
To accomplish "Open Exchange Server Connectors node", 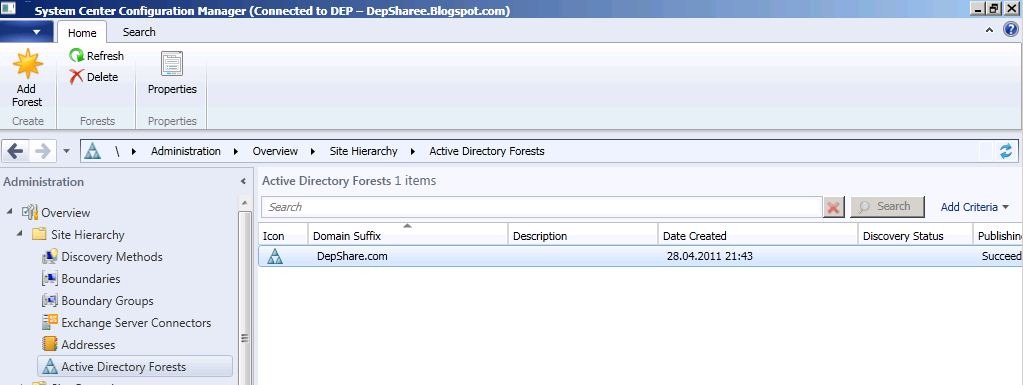I will coord(136,323).
